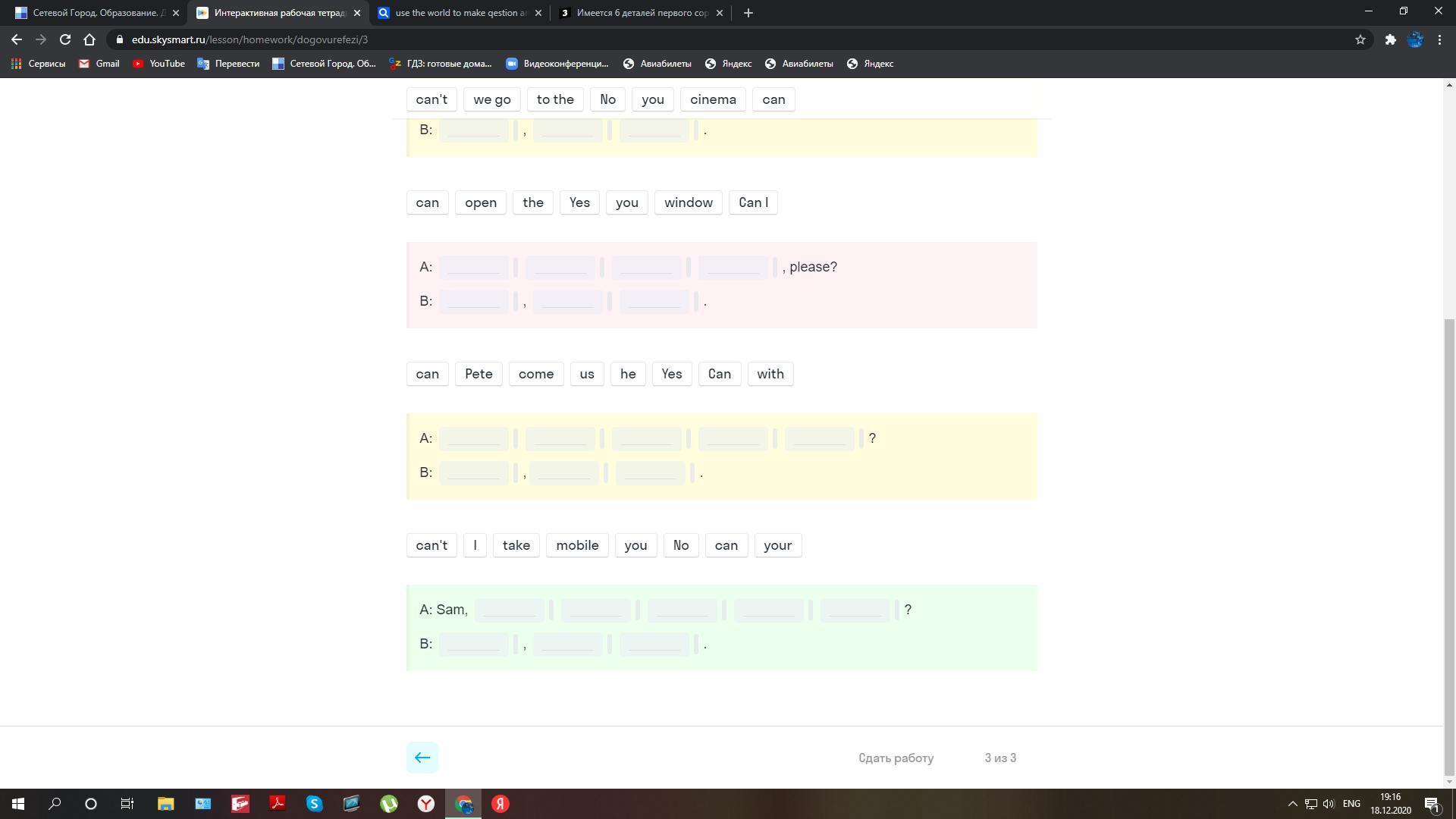Open the YouTube bookmark
The image size is (1456, 819).
pyautogui.click(x=158, y=64)
